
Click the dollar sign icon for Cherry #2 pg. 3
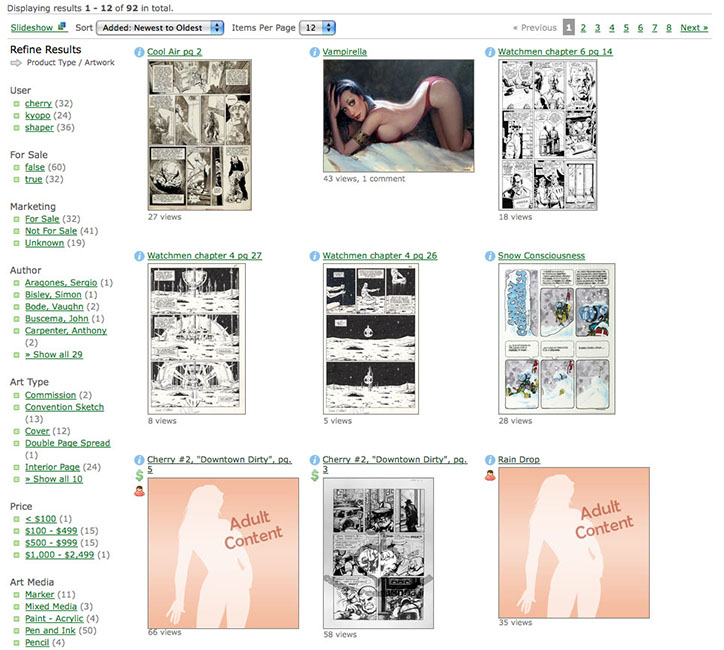pyautogui.click(x=314, y=475)
